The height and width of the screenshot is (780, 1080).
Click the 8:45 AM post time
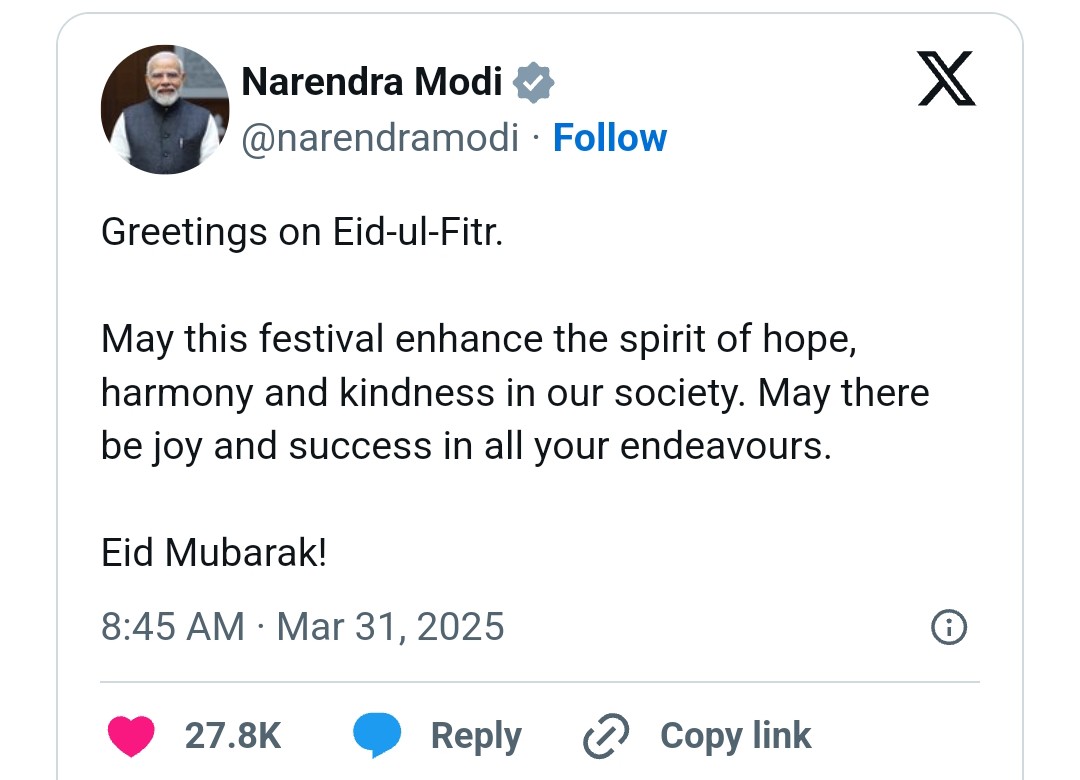pyautogui.click(x=172, y=627)
